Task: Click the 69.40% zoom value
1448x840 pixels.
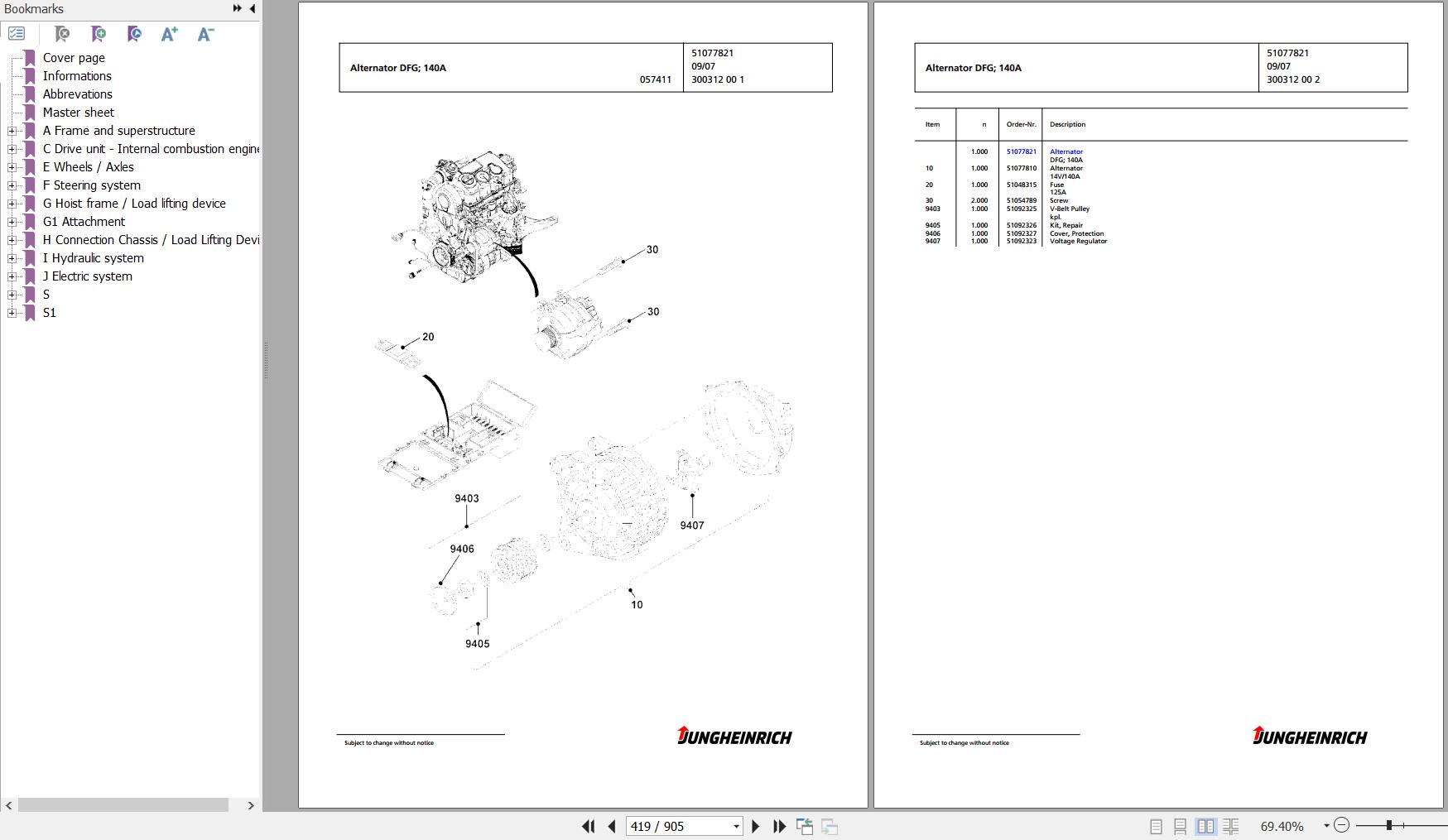Action: pyautogui.click(x=1282, y=826)
